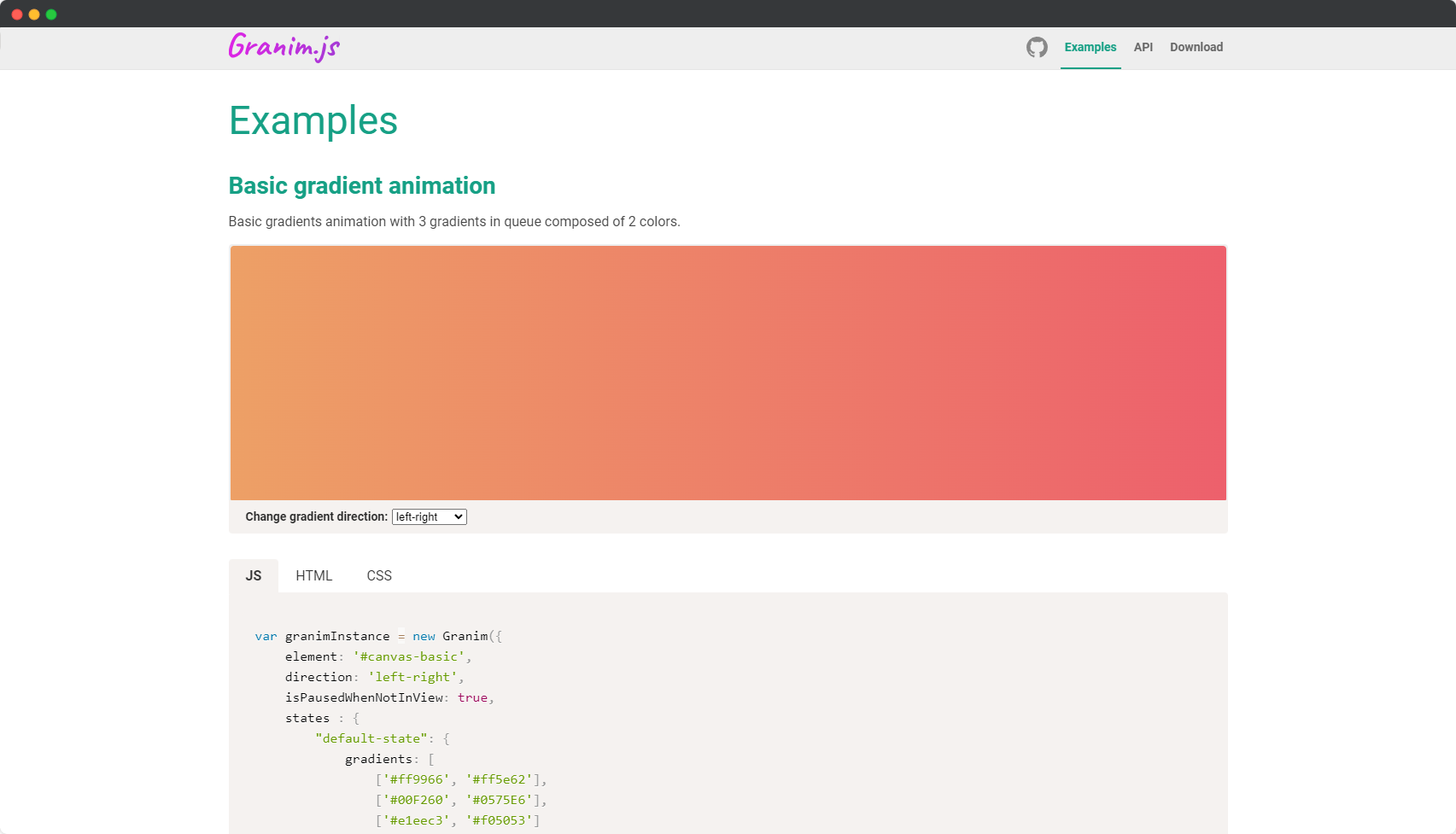Click the Examples page title
This screenshot has width=1456, height=834.
tap(313, 120)
